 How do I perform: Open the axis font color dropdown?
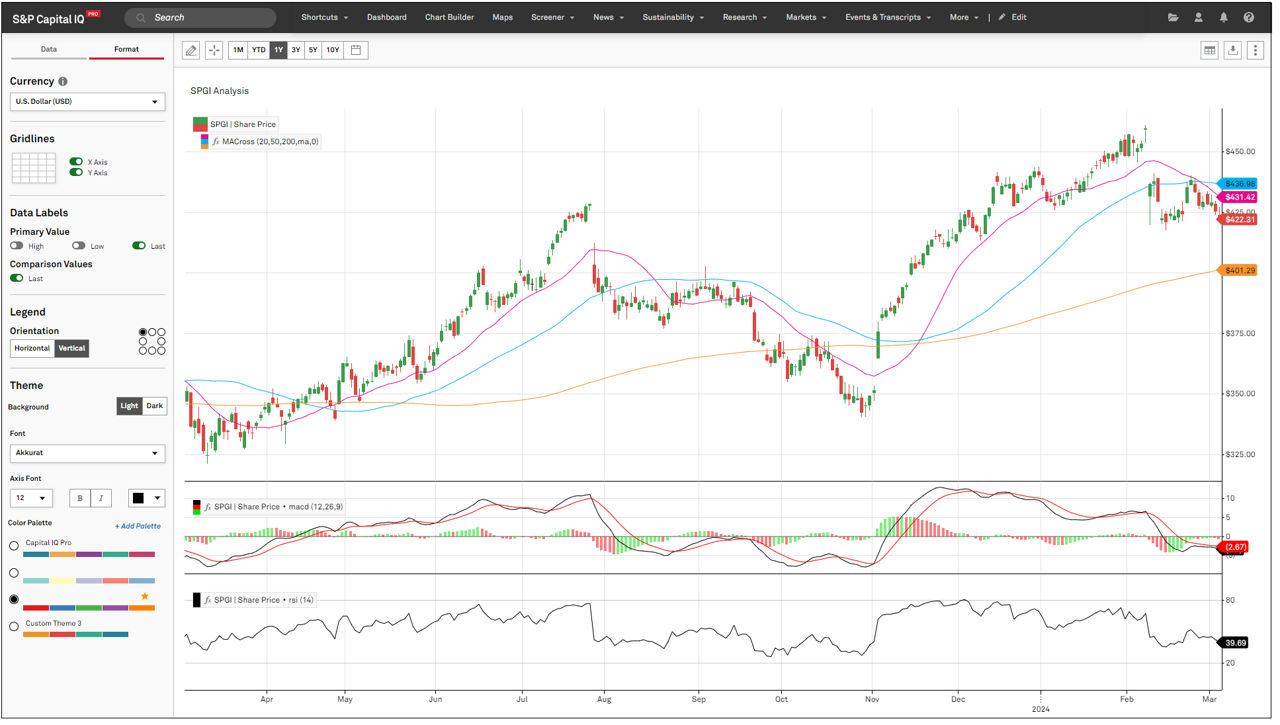click(146, 498)
